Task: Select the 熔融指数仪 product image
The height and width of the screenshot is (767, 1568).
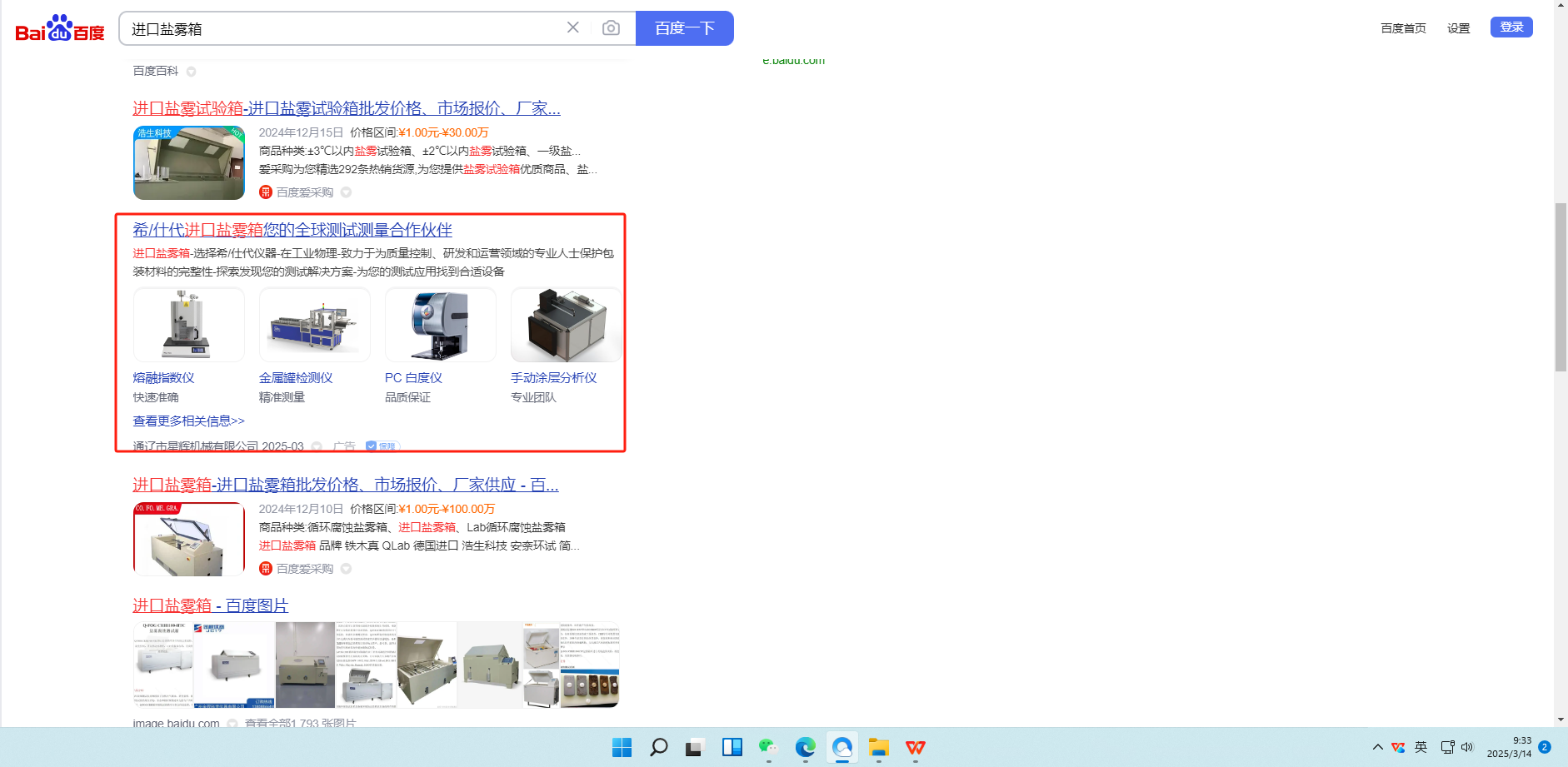Action: [189, 325]
